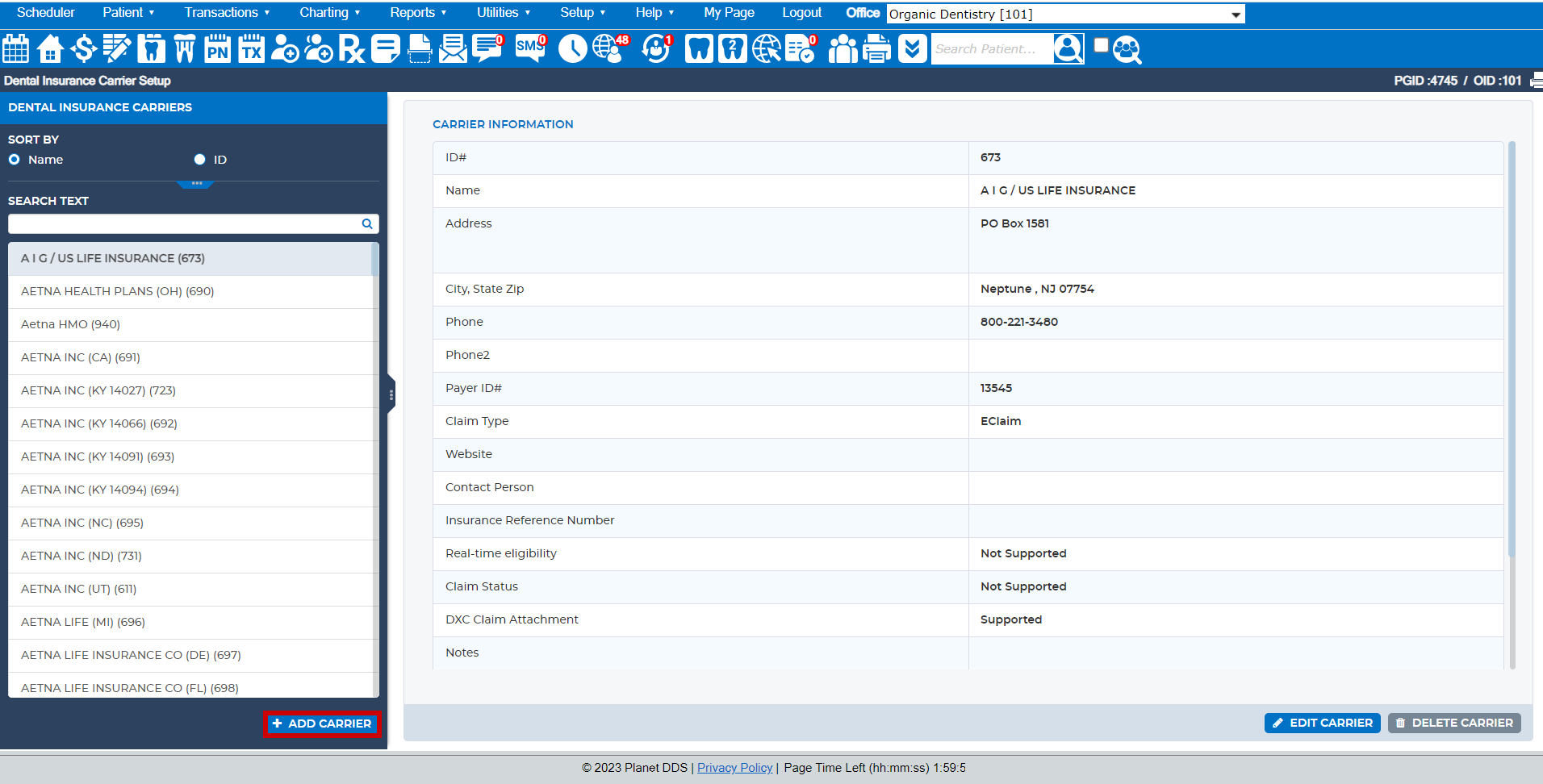The height and width of the screenshot is (784, 1543).
Task: Open My Page
Action: pos(729,13)
